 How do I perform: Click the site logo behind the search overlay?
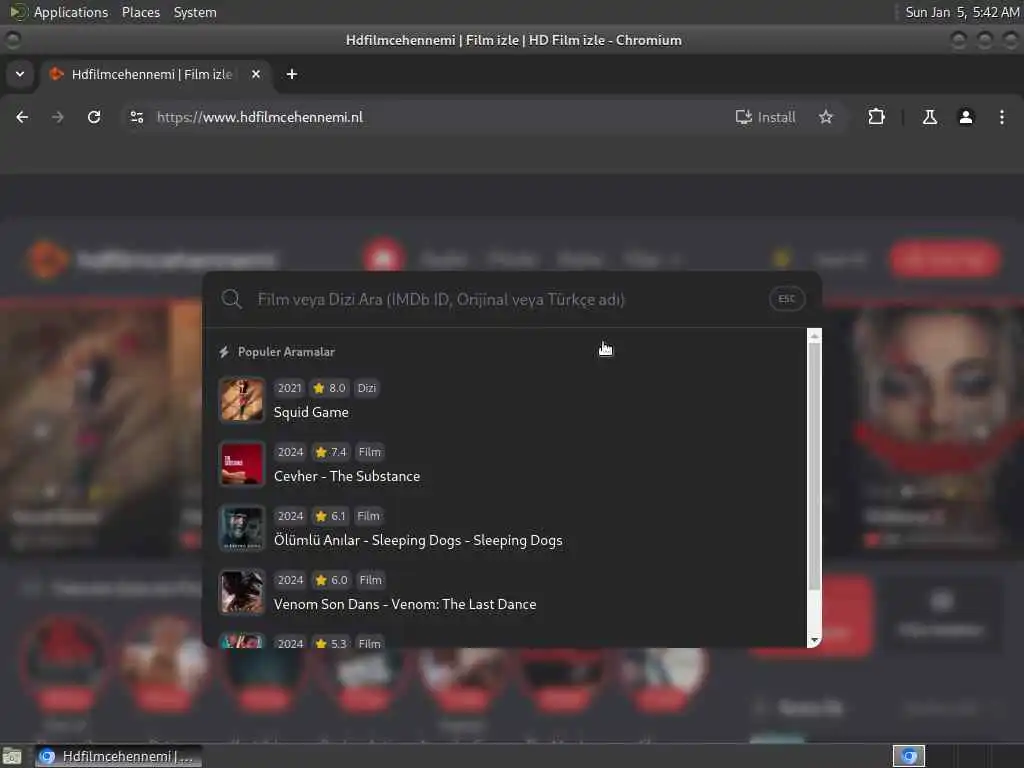coord(152,259)
